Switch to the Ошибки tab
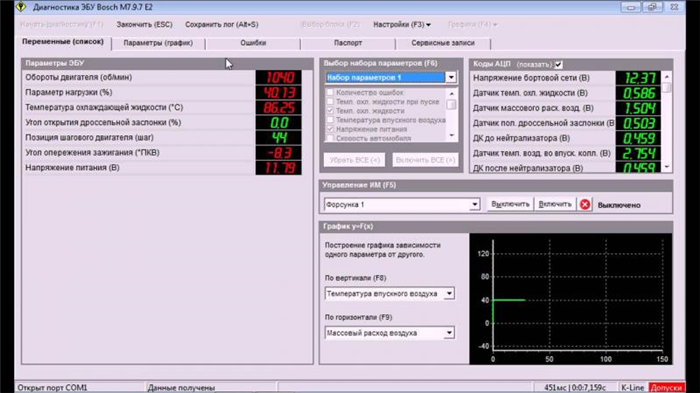Viewport: 700px width, 393px height. click(253, 43)
